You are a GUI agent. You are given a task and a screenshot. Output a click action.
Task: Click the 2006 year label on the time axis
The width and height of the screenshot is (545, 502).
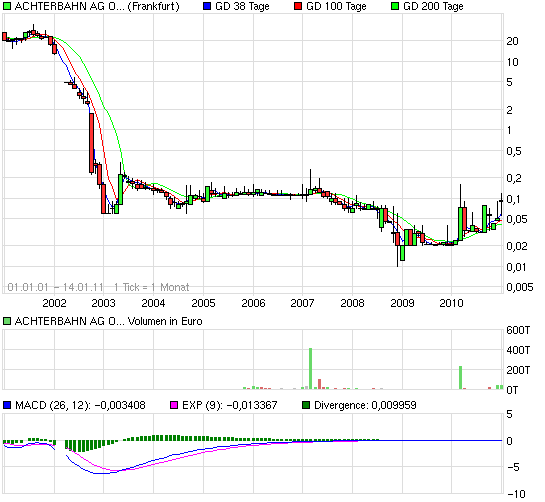(253, 303)
